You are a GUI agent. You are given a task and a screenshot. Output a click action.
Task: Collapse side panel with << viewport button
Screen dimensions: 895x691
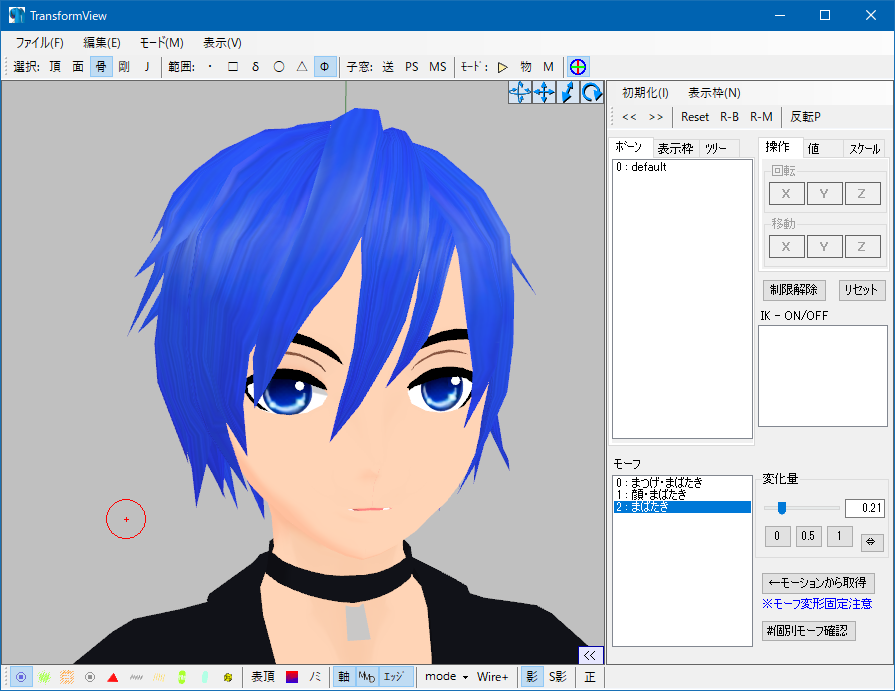pyautogui.click(x=590, y=655)
